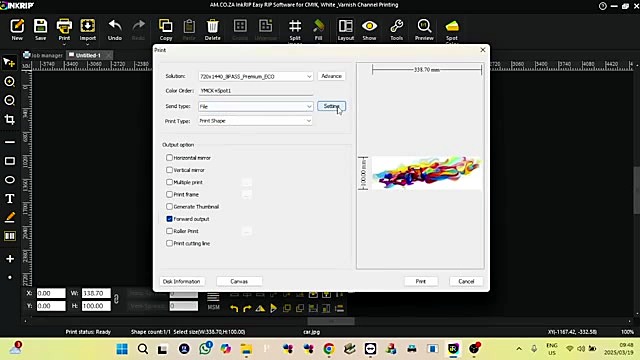
Task: Select the Text tool
Action: (9, 199)
